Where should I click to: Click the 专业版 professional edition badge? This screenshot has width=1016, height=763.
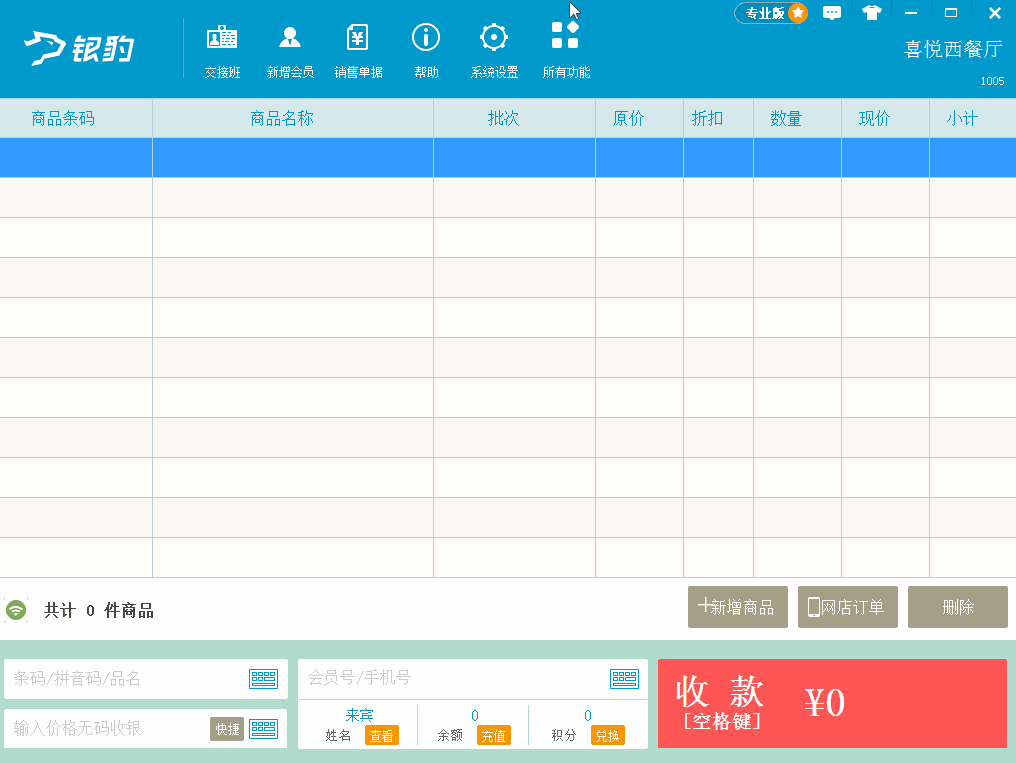point(771,13)
